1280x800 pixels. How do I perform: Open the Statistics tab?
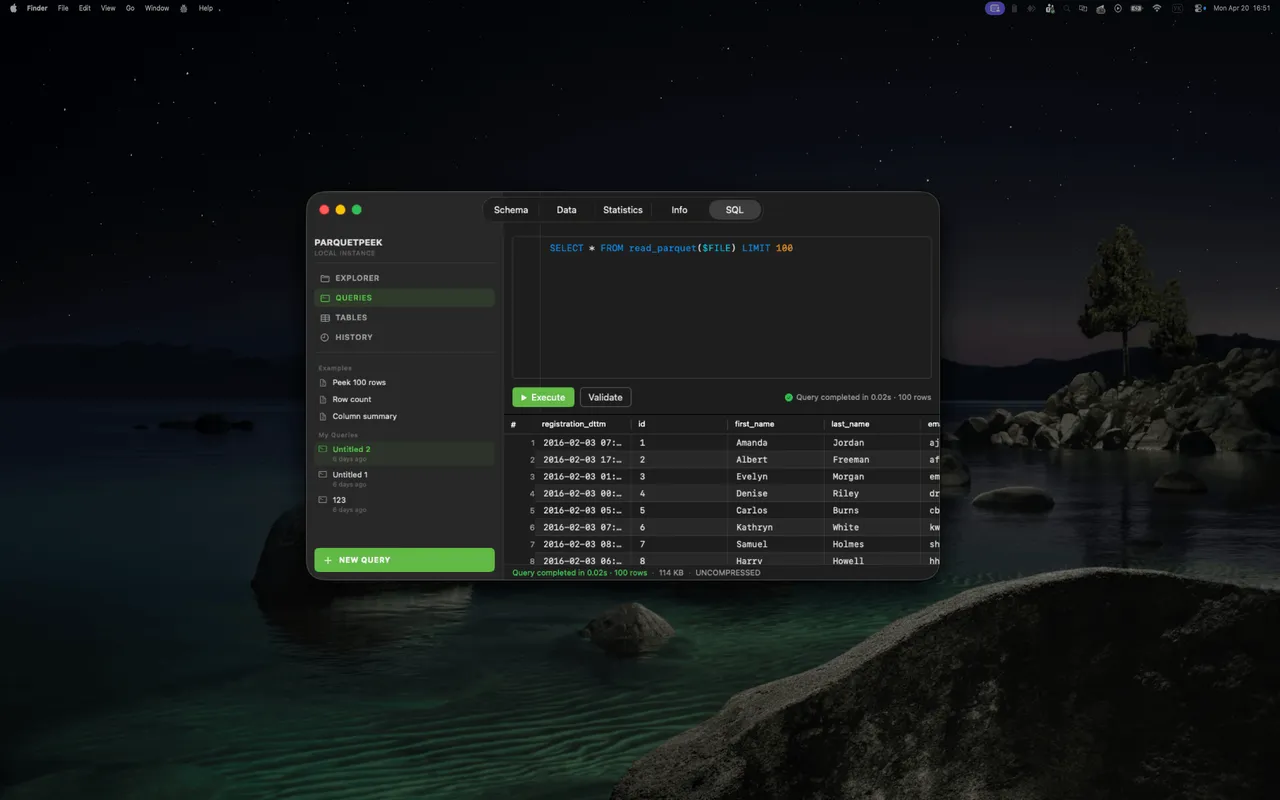click(x=623, y=210)
